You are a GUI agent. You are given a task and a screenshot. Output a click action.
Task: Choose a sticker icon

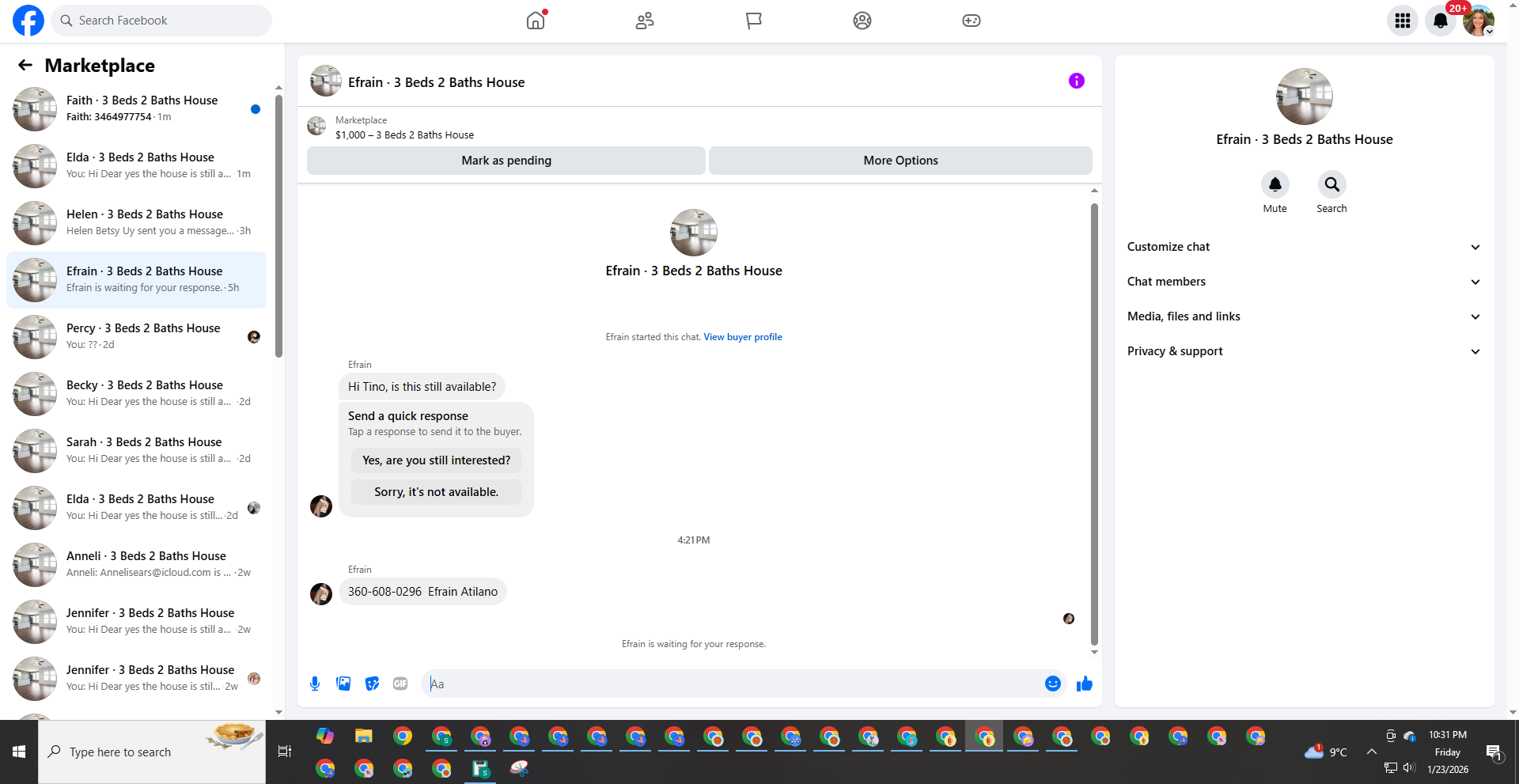[372, 684]
